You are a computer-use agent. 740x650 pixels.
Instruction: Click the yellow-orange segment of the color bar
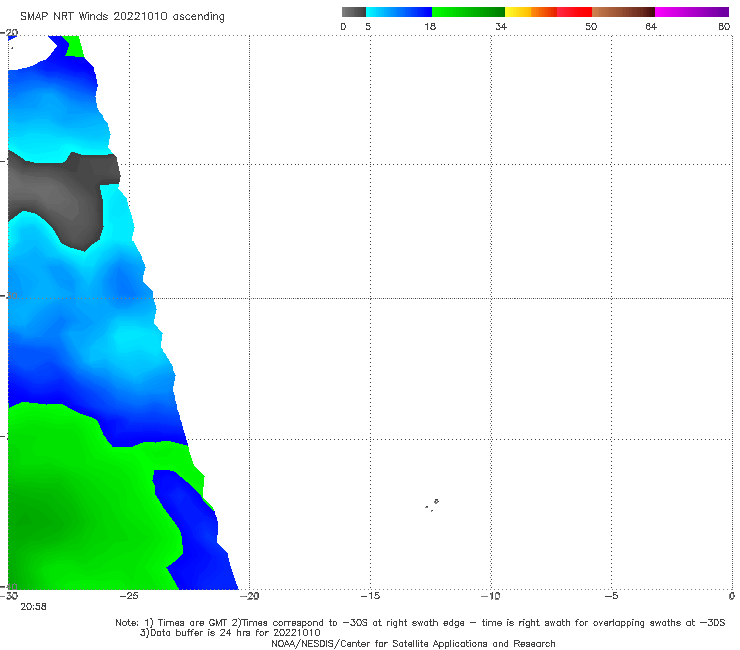pos(530,12)
